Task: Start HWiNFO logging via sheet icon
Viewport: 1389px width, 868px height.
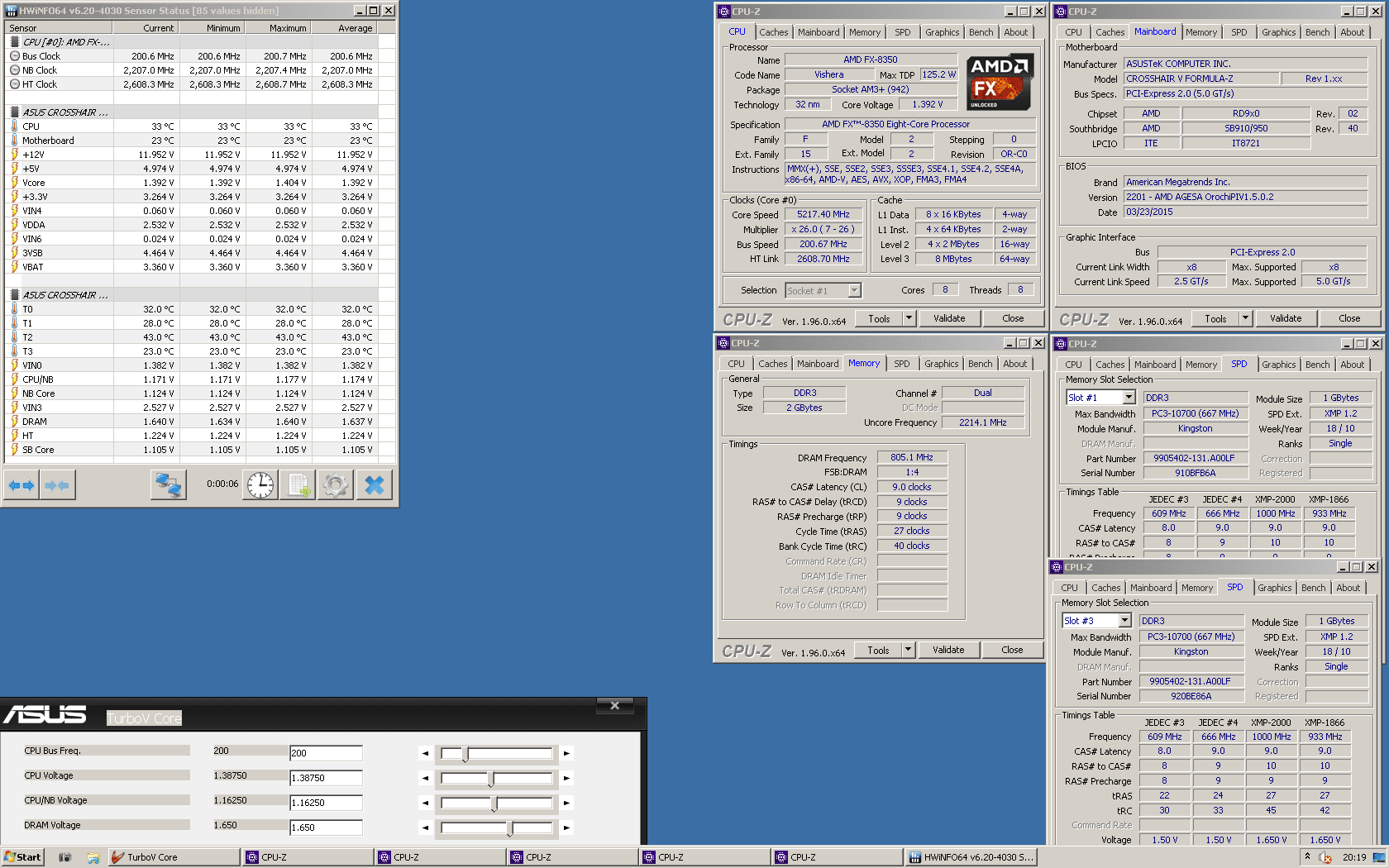Action: [x=298, y=485]
